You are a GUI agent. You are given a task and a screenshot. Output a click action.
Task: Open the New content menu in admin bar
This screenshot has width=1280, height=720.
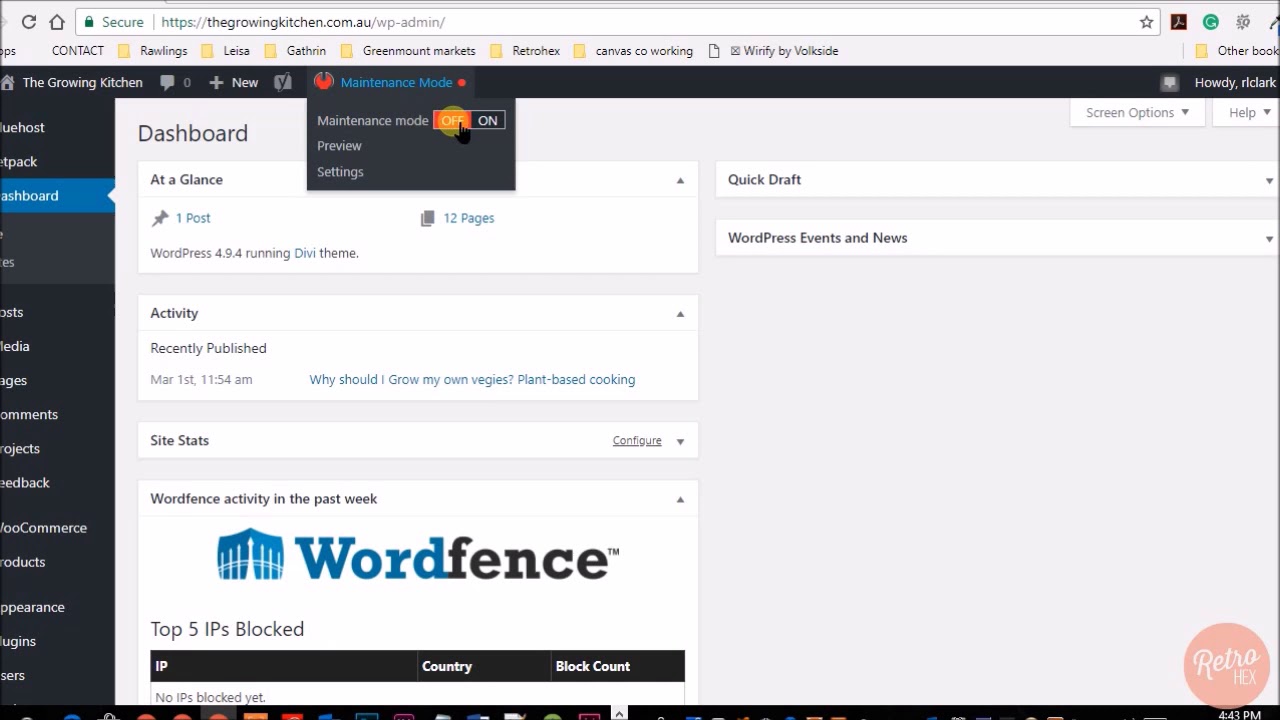(x=234, y=82)
